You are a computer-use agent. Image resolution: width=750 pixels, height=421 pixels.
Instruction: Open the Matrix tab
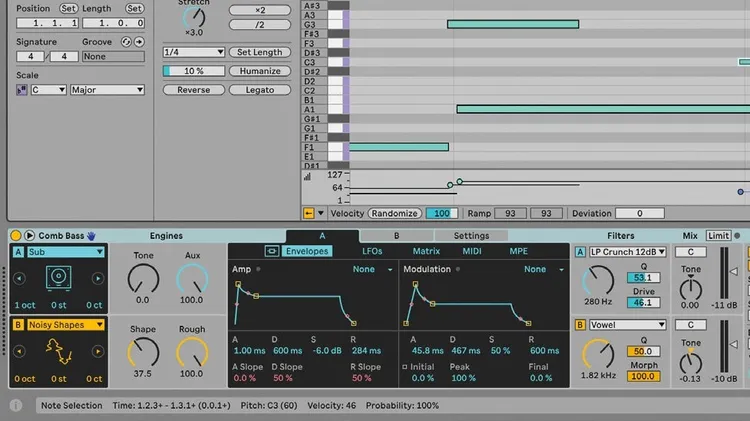coord(426,251)
